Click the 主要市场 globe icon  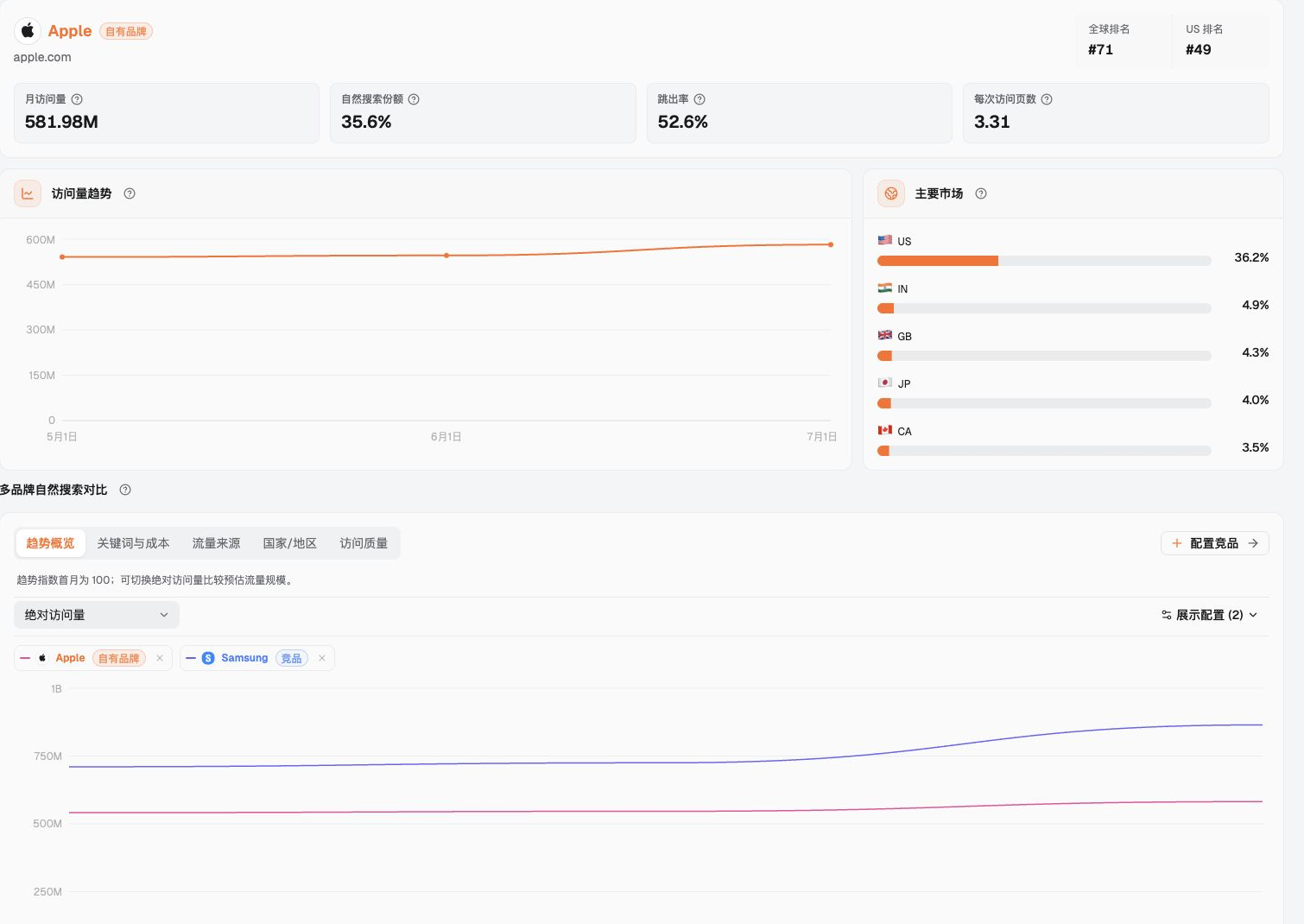coord(891,193)
